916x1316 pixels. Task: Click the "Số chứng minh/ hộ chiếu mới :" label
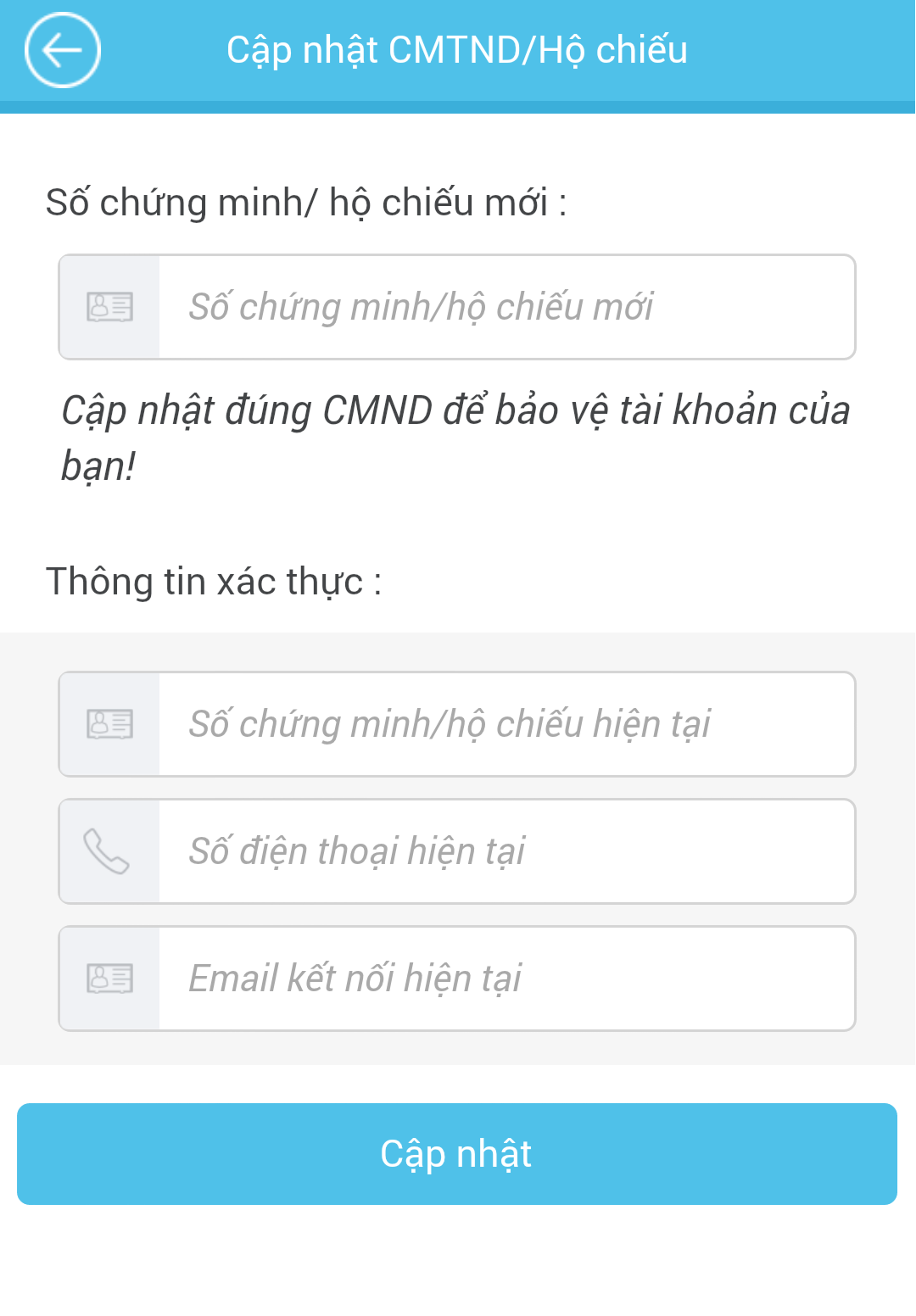click(306, 203)
